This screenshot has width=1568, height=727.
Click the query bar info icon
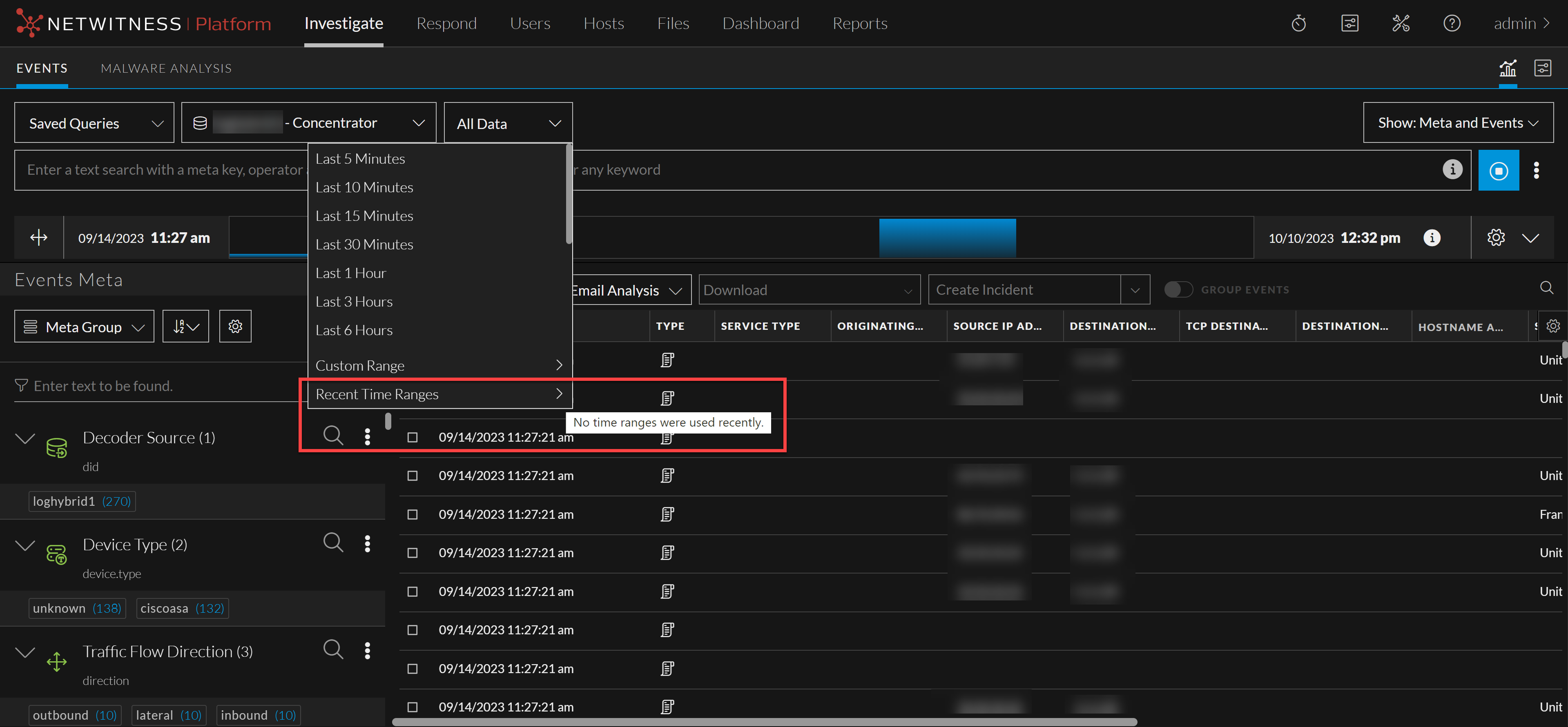tap(1452, 170)
